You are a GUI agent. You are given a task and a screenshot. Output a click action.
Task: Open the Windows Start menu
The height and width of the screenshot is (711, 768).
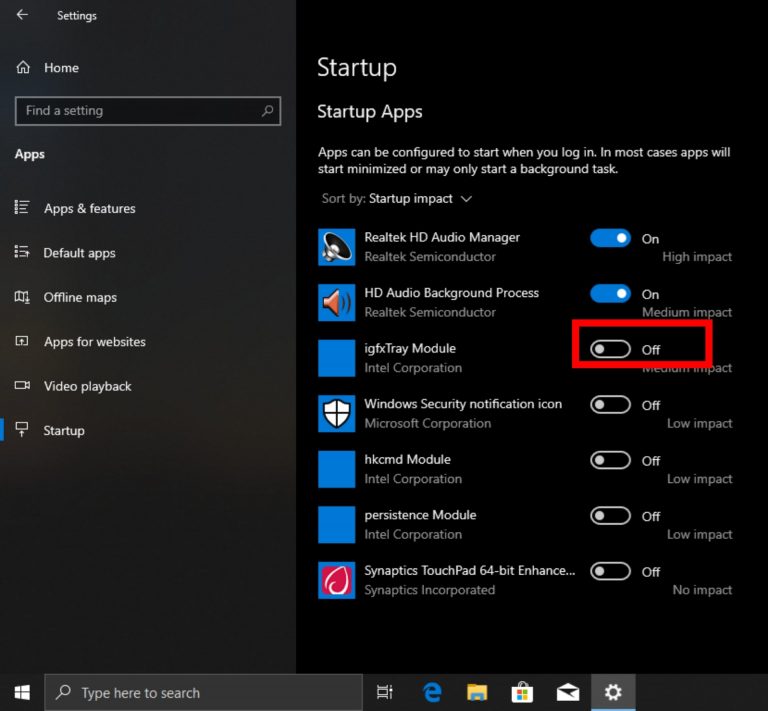(22, 692)
